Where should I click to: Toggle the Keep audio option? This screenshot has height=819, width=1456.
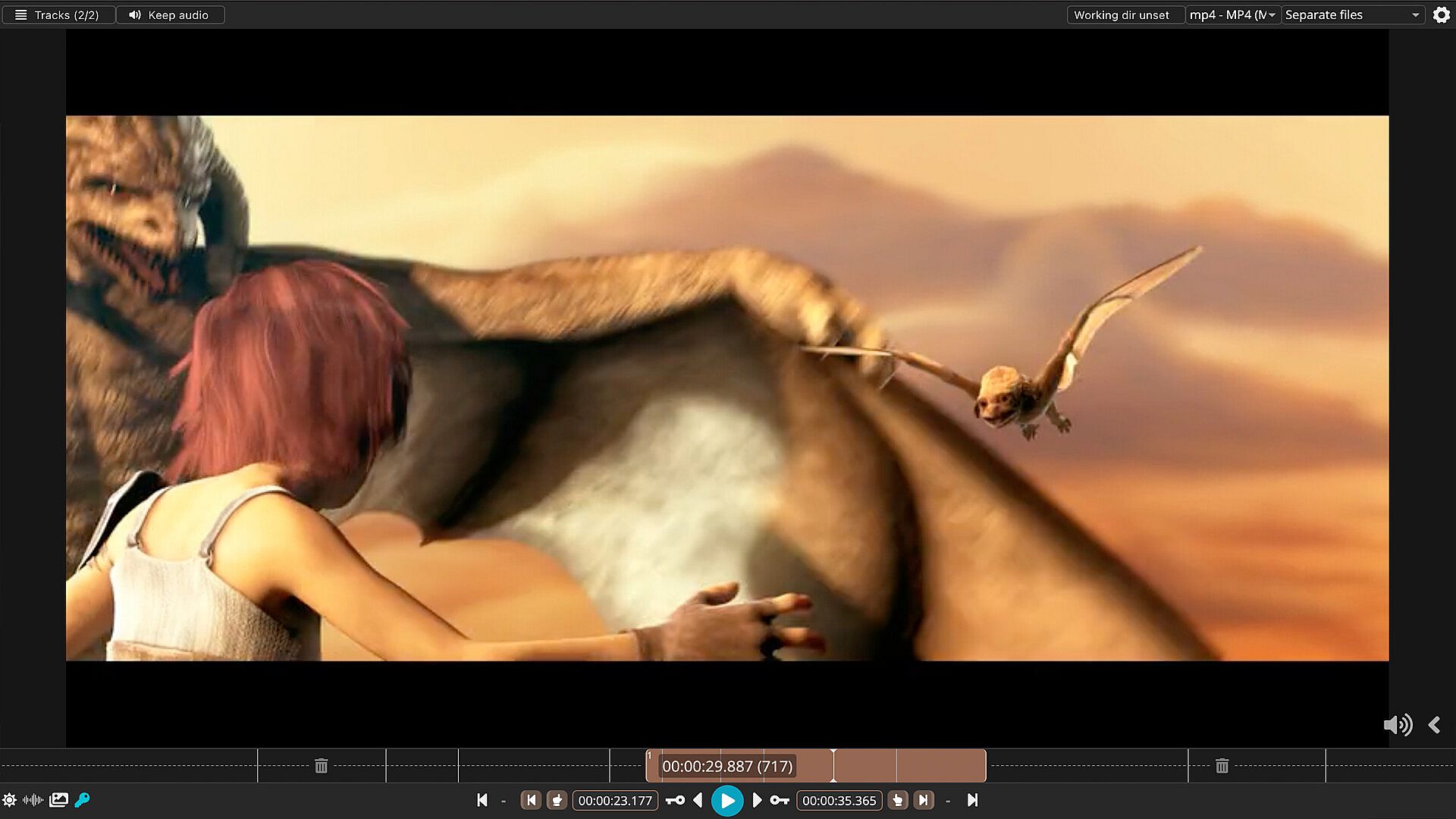coord(169,14)
